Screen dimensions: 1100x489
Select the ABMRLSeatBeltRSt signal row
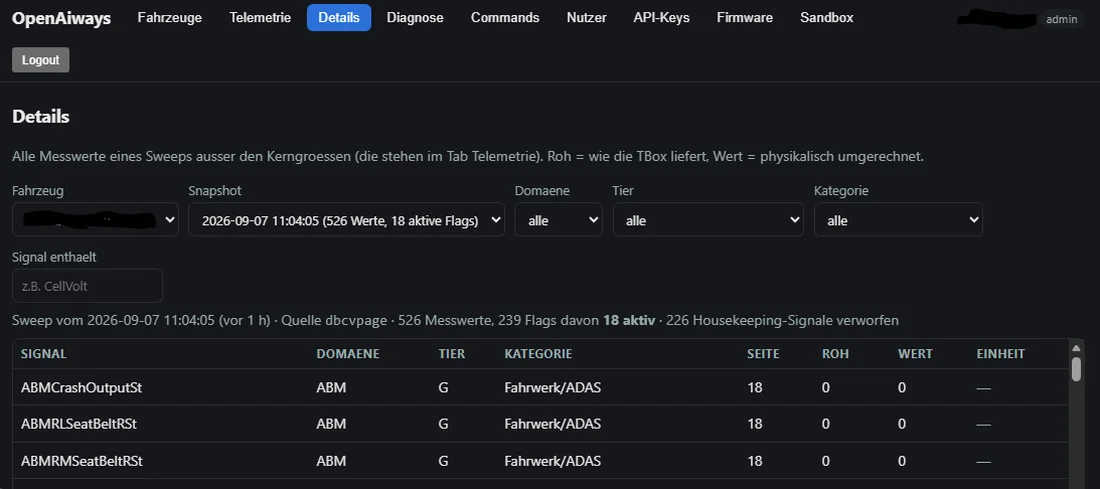click(540, 424)
